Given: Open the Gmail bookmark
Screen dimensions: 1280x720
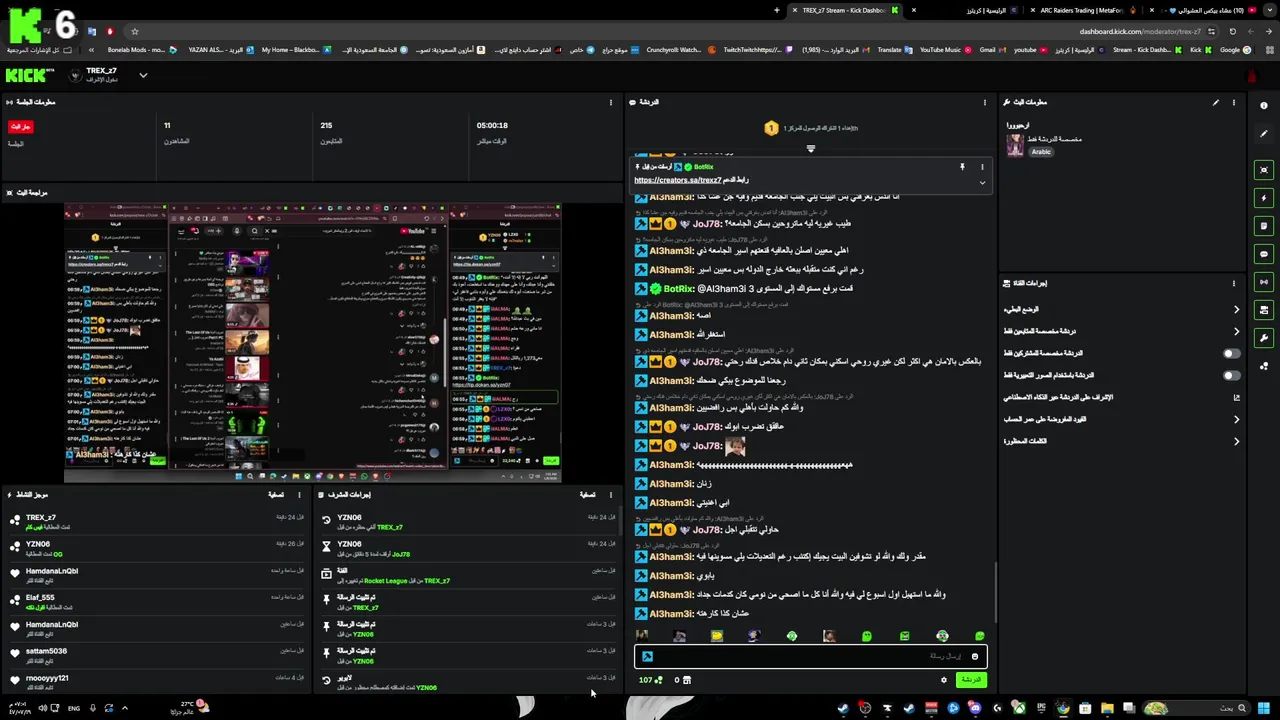Looking at the screenshot, I should 991,50.
